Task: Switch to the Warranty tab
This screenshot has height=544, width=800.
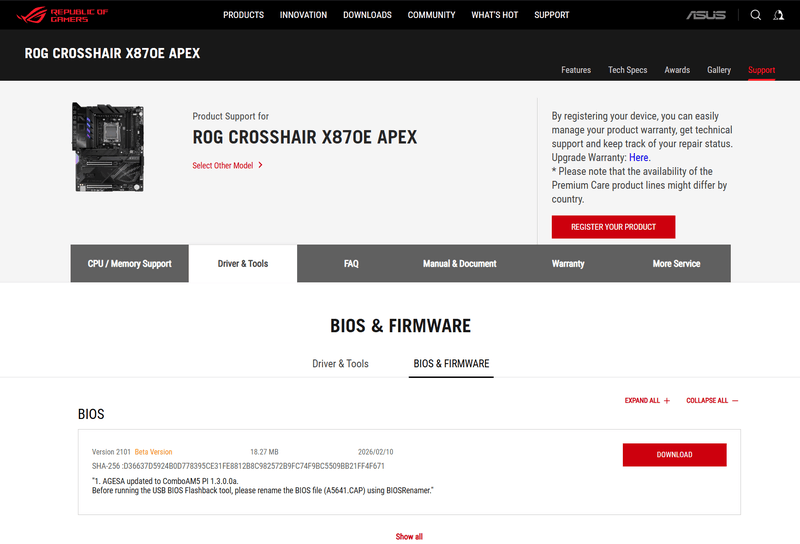Action: coord(568,263)
